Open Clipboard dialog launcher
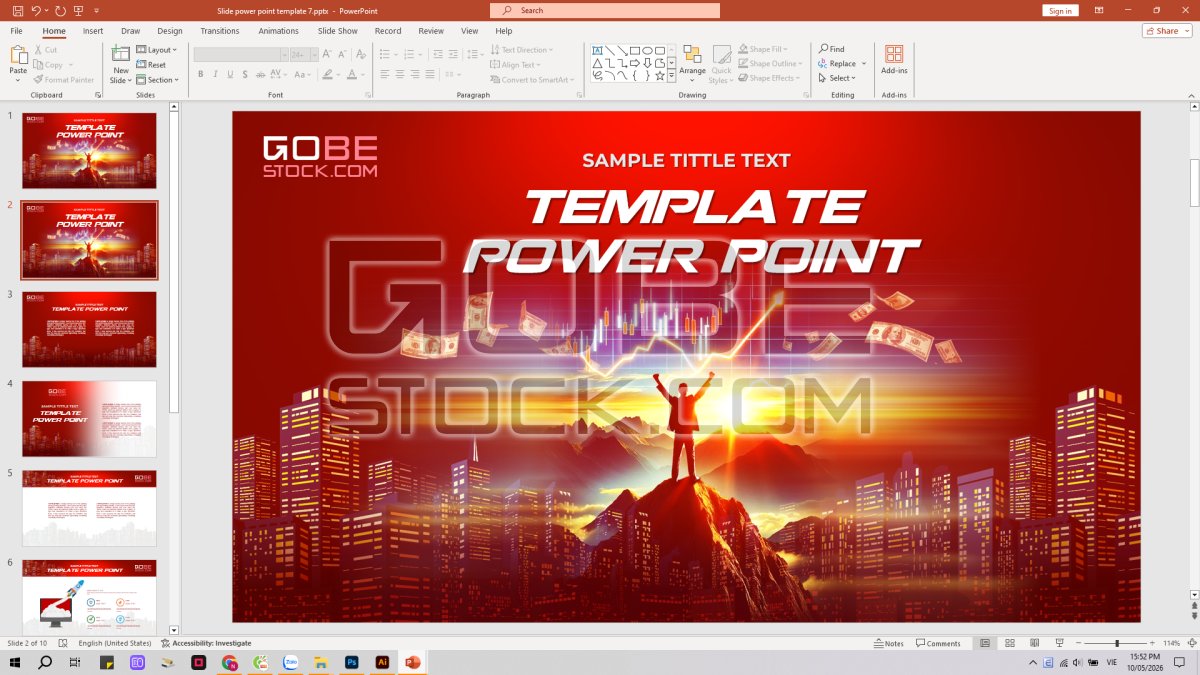Image resolution: width=1200 pixels, height=675 pixels. [x=98, y=95]
